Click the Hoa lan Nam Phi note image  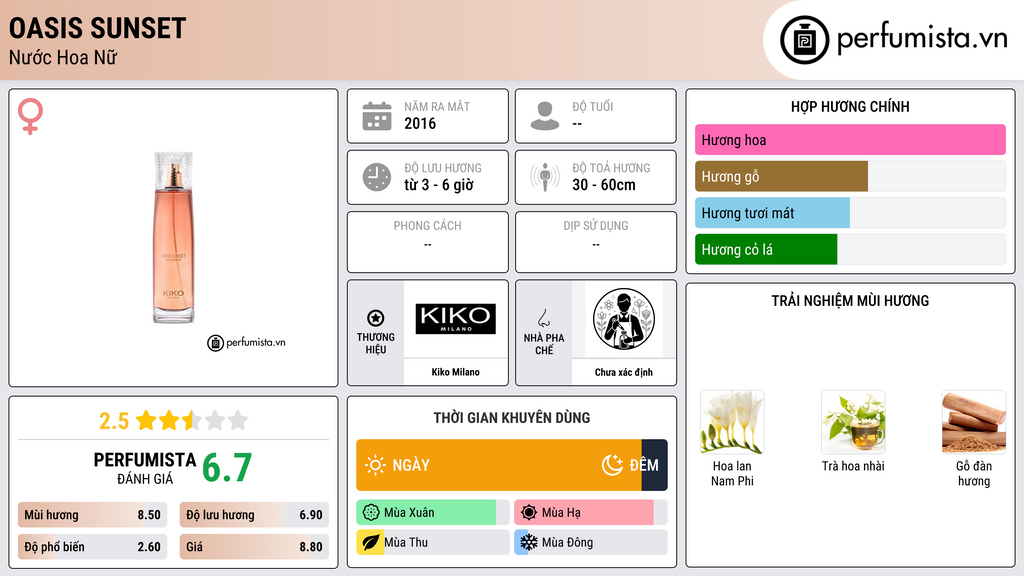731,423
